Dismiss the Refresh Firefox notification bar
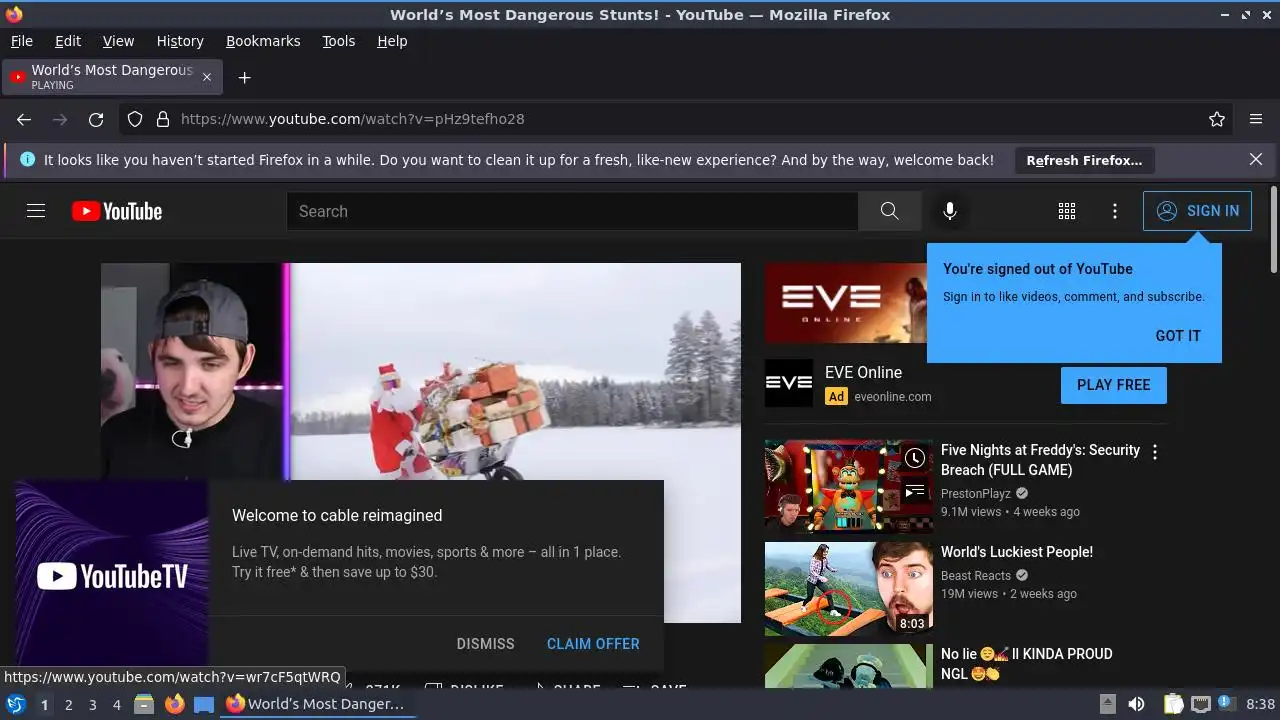This screenshot has height=720, width=1280. tap(1256, 159)
